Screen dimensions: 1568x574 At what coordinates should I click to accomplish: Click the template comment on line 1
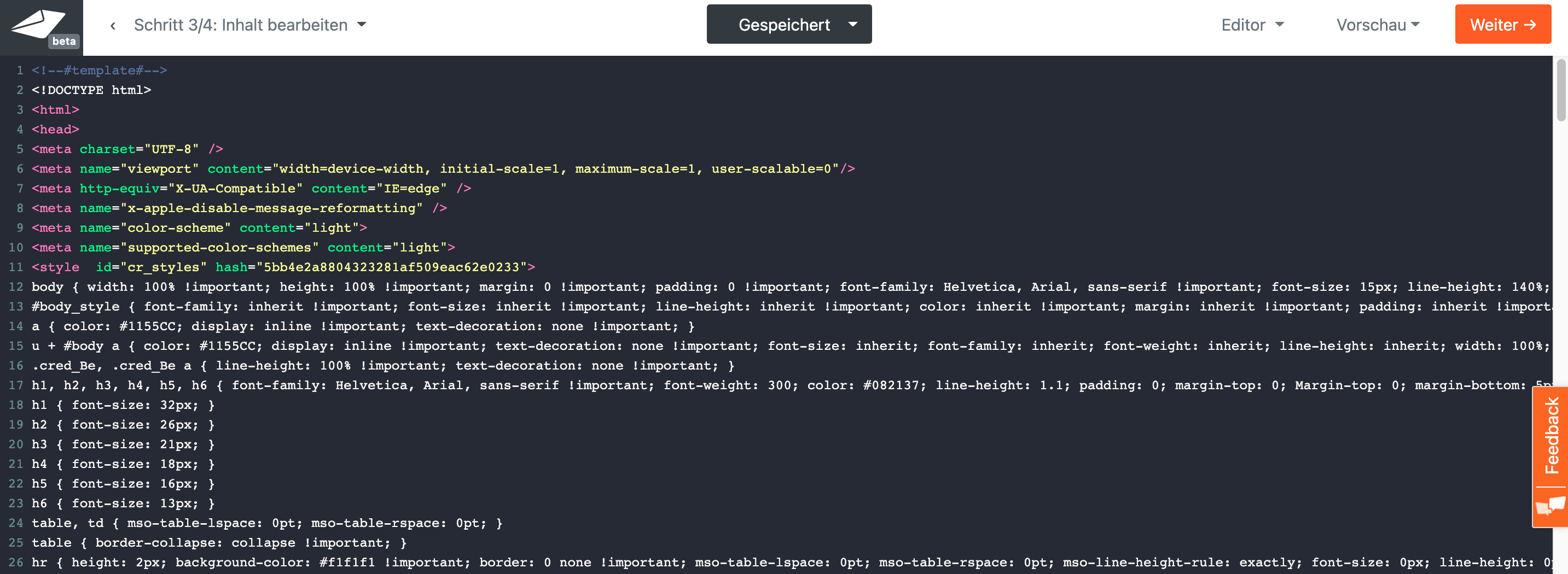point(99,71)
